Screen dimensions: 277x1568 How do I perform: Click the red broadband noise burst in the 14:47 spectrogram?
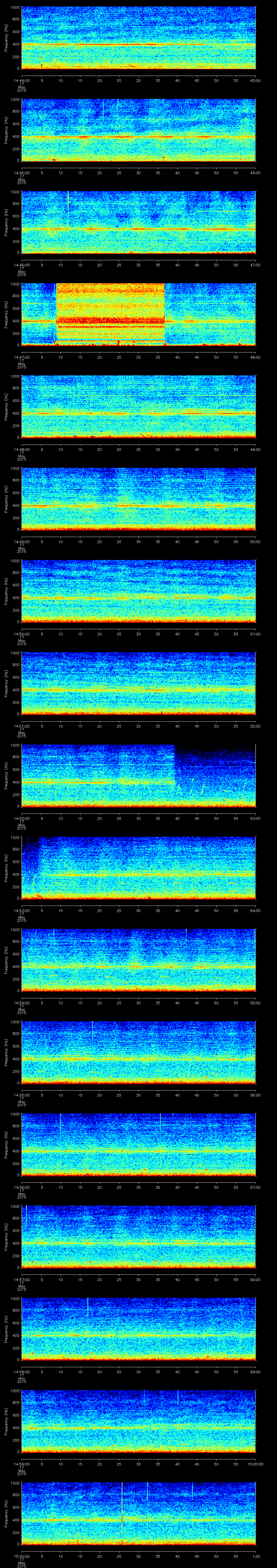(110, 314)
